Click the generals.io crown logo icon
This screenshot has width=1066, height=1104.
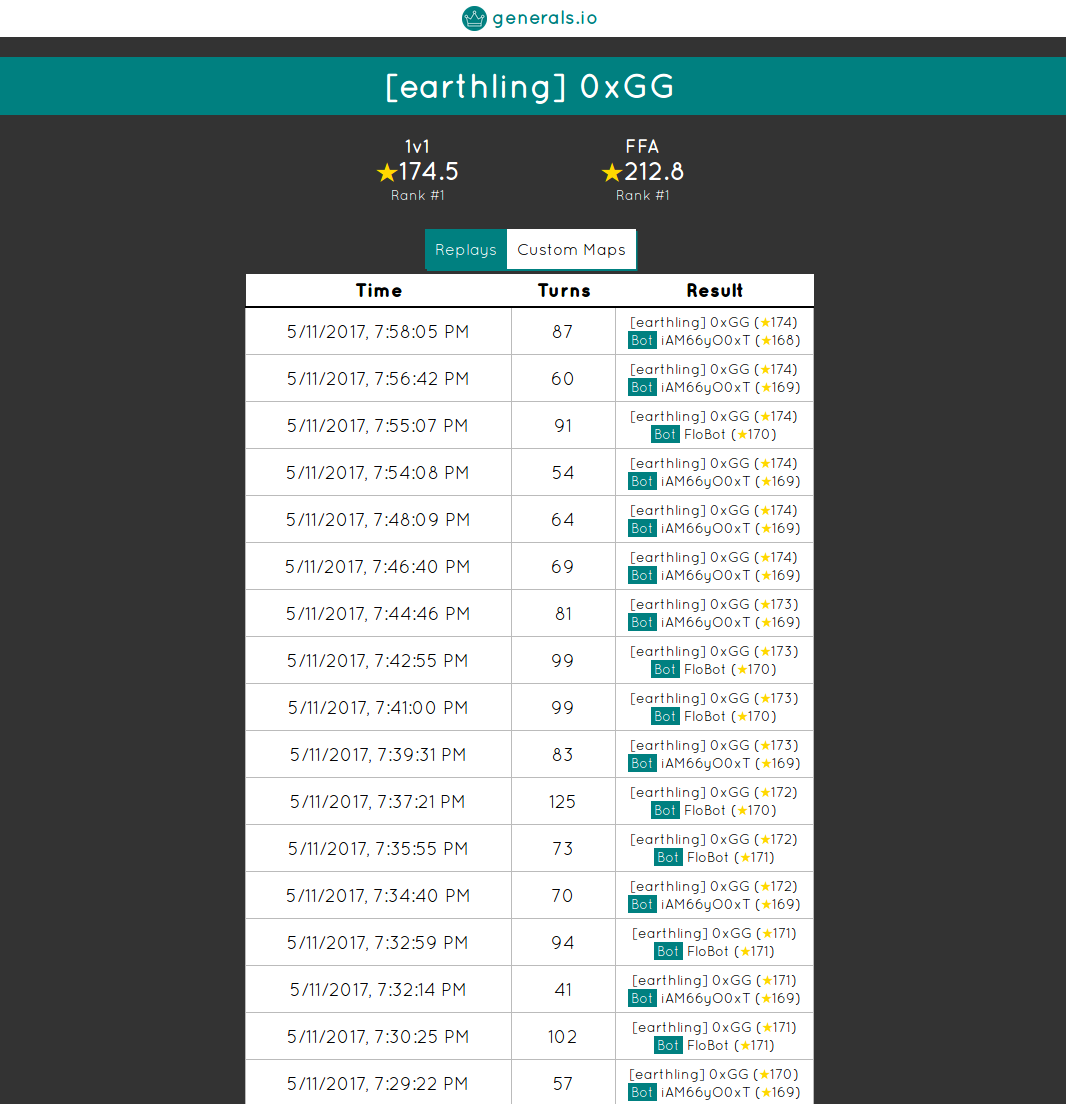point(474,18)
